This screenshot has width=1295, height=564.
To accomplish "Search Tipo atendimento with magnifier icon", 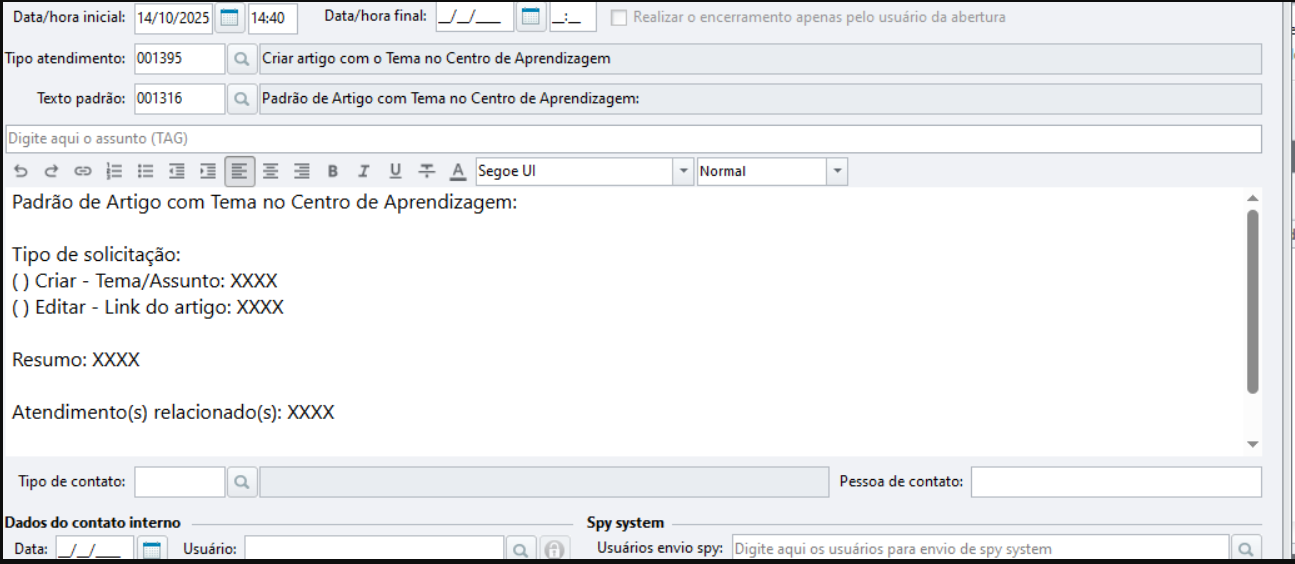I will pos(241,59).
